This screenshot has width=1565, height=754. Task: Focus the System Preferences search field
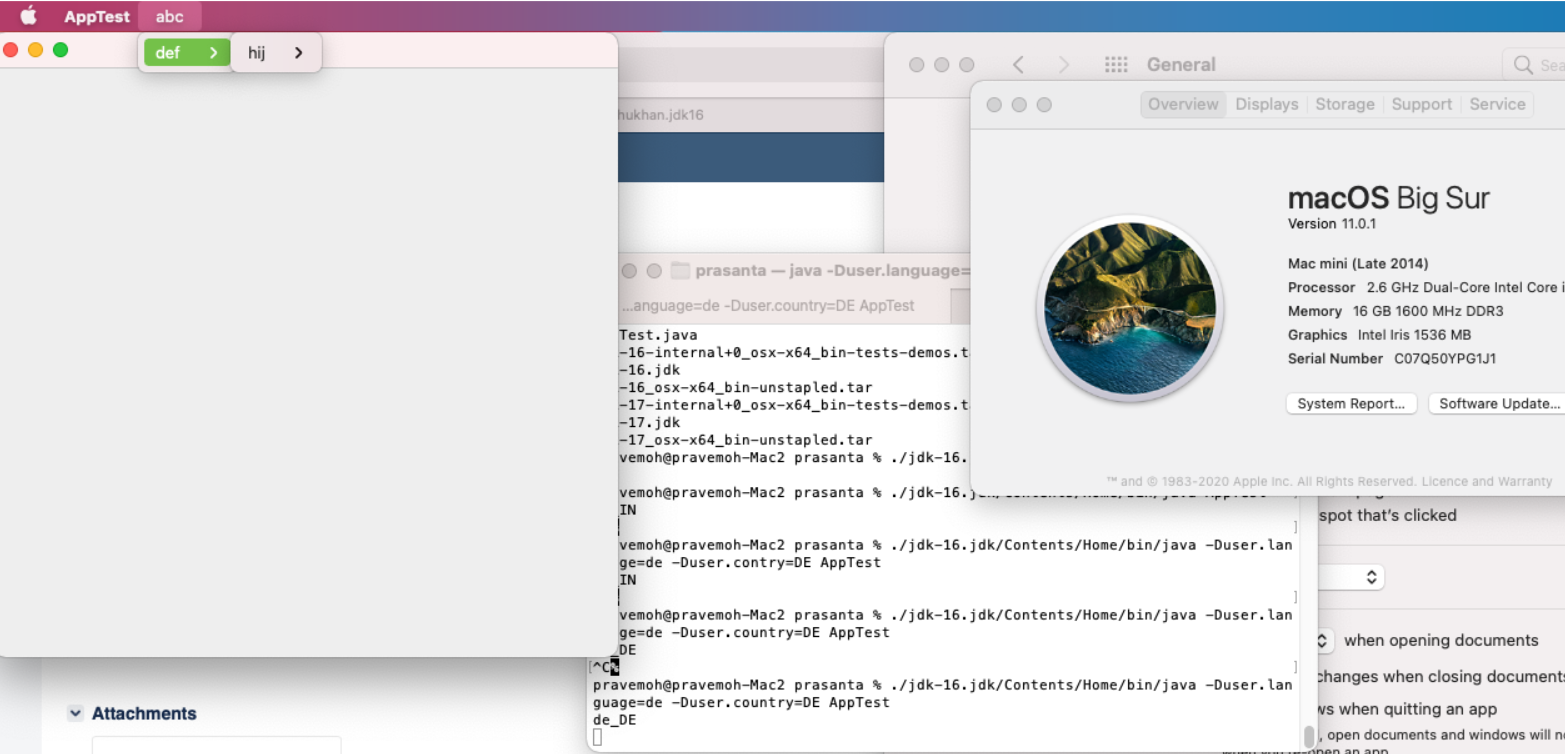(1540, 65)
